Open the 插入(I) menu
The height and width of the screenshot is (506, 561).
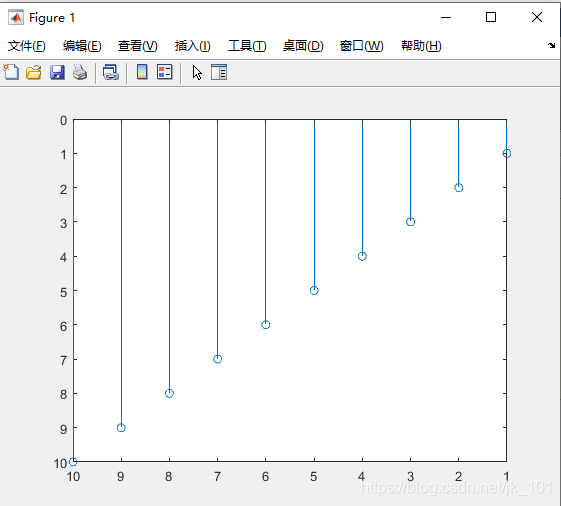tap(192, 46)
